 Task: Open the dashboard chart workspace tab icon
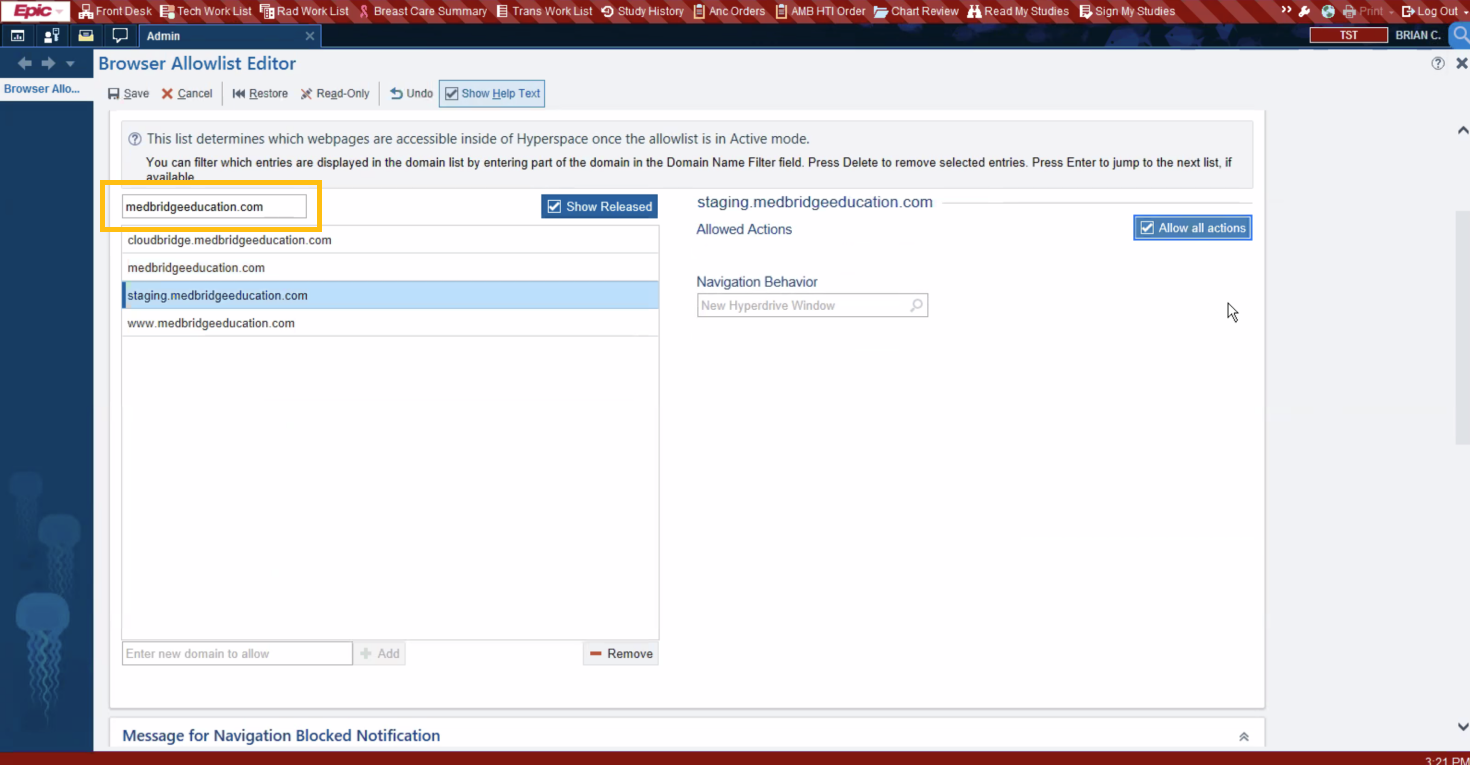coord(17,35)
